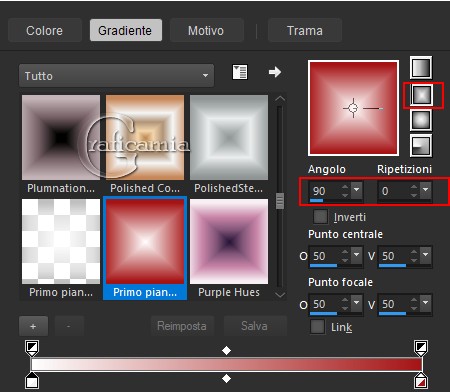Click the Ripetizioni spinner arrows
Image resolution: width=450 pixels, height=392 pixels.
[x=414, y=191]
